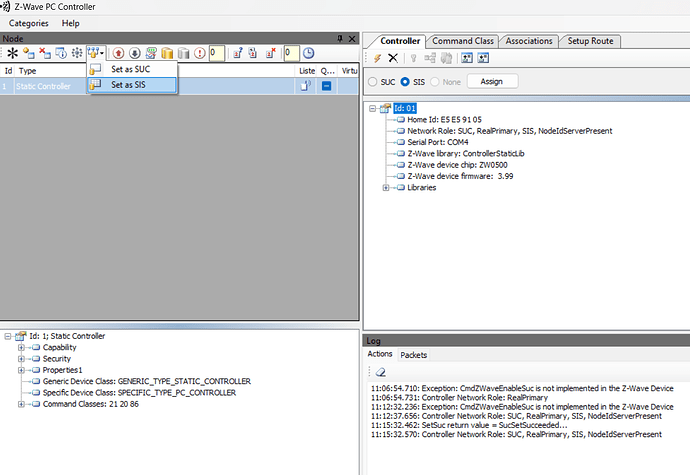Screen dimensions: 690x475
Task: Pin the Node panel with pushpin icon
Action: (x=340, y=39)
